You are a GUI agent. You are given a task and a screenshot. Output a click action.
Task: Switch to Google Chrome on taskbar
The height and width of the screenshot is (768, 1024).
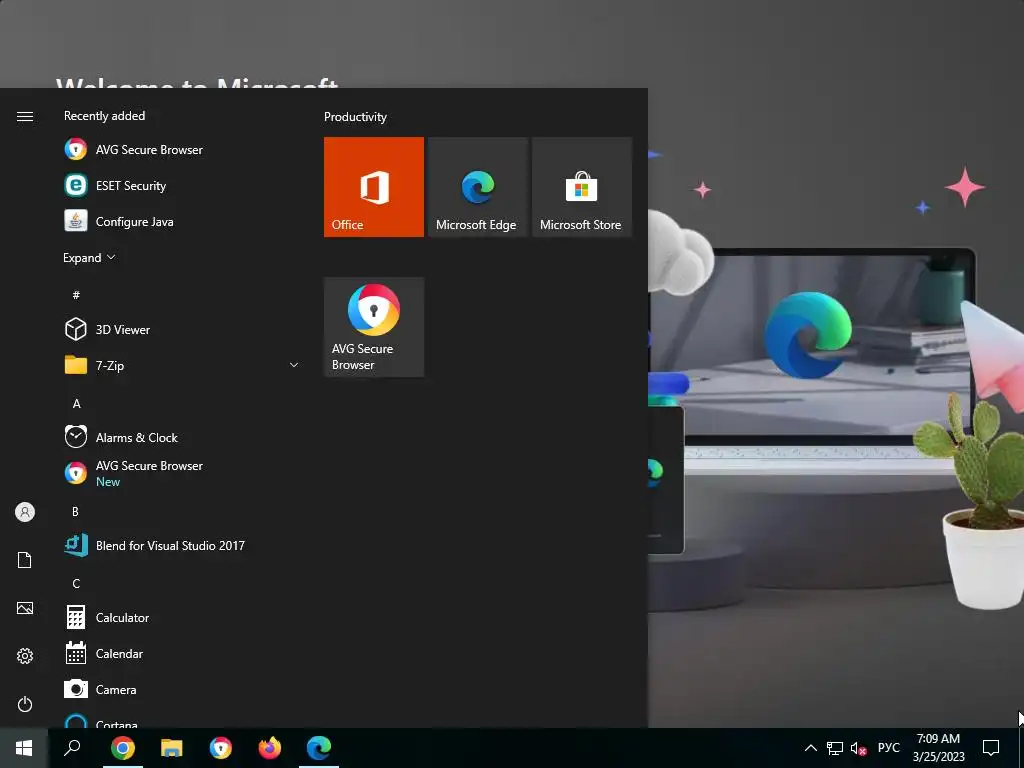123,747
